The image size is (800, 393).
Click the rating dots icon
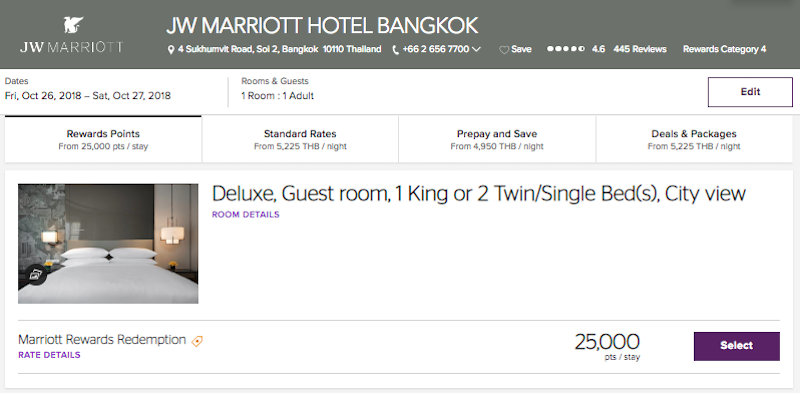pyautogui.click(x=566, y=49)
